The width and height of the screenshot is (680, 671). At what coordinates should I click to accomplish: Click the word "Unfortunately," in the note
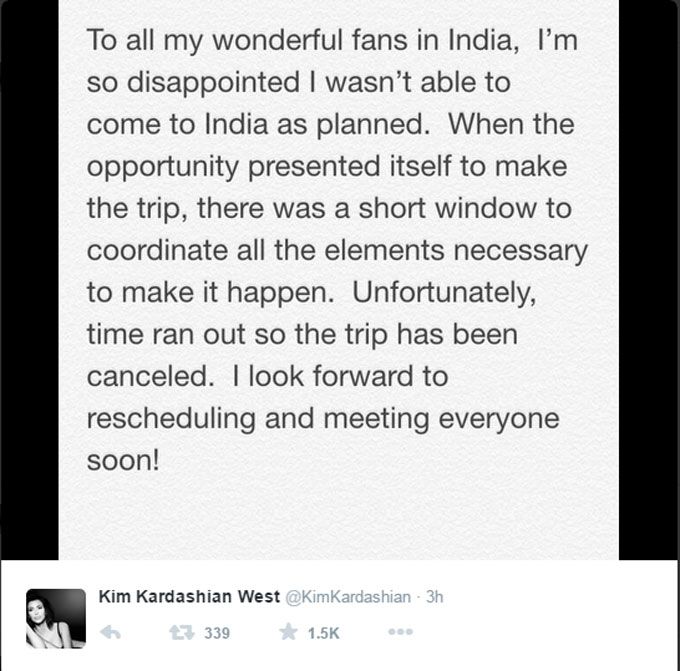click(445, 295)
